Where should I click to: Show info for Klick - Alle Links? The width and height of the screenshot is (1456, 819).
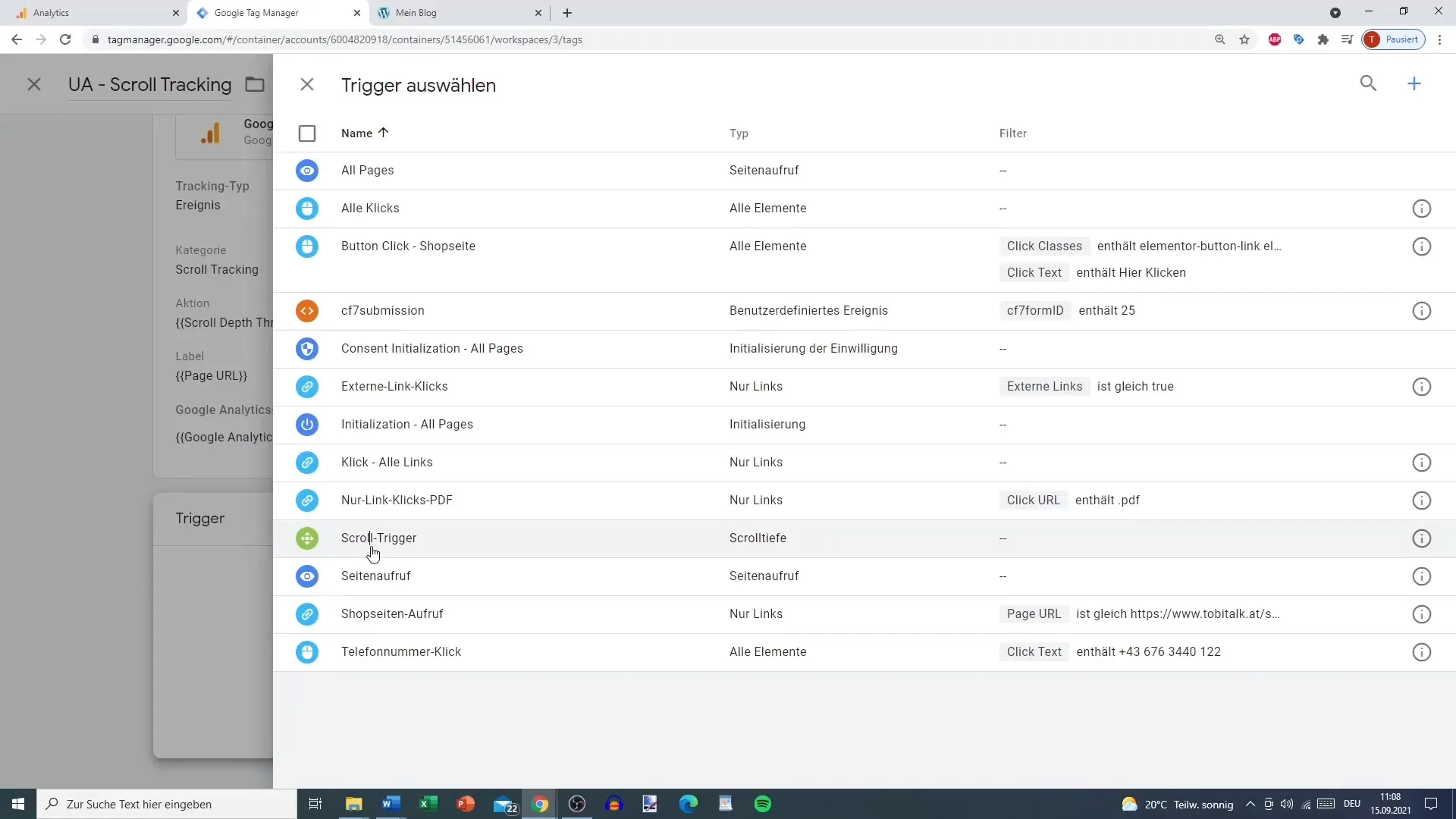(x=1422, y=463)
